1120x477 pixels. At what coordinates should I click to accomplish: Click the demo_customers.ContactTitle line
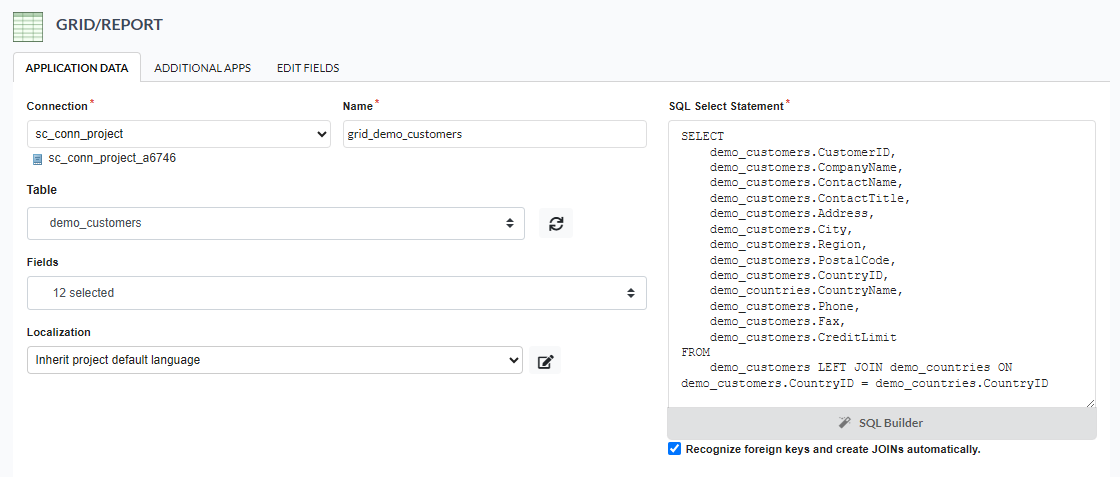pos(810,199)
